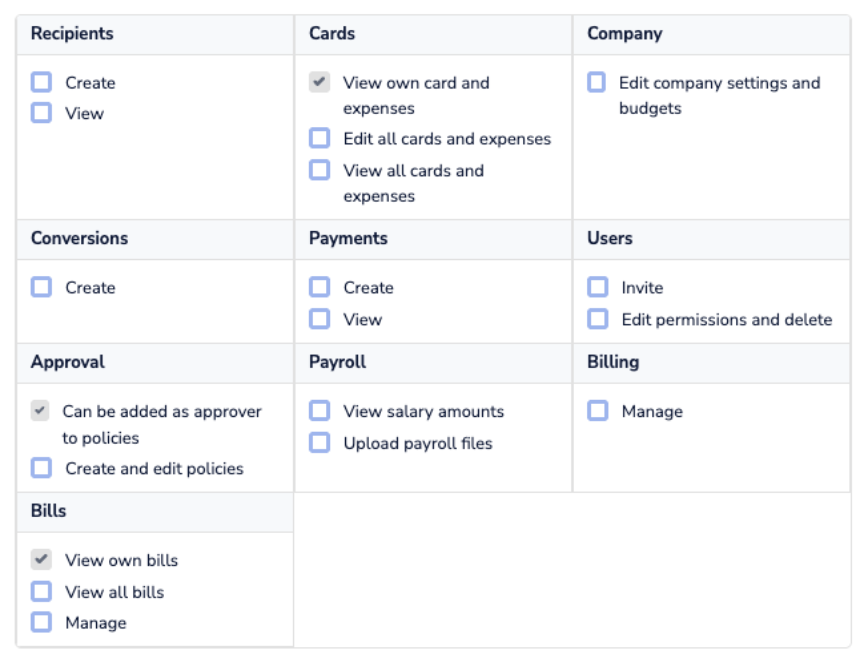Image resolution: width=864 pixels, height=658 pixels.
Task: Enable Edit company settings and budgets
Action: pos(597,82)
